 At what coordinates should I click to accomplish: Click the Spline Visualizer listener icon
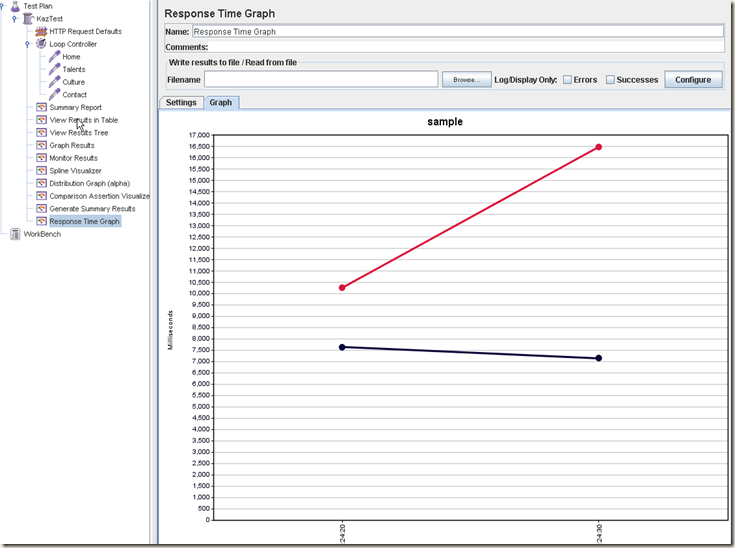click(x=41, y=171)
